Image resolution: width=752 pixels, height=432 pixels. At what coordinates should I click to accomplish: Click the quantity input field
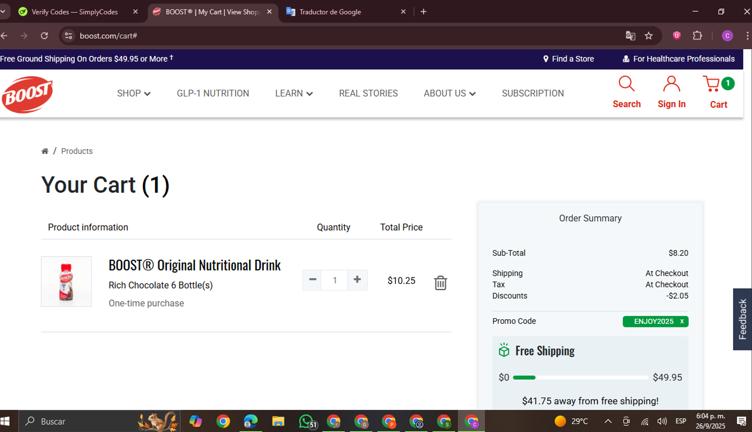[x=335, y=280]
